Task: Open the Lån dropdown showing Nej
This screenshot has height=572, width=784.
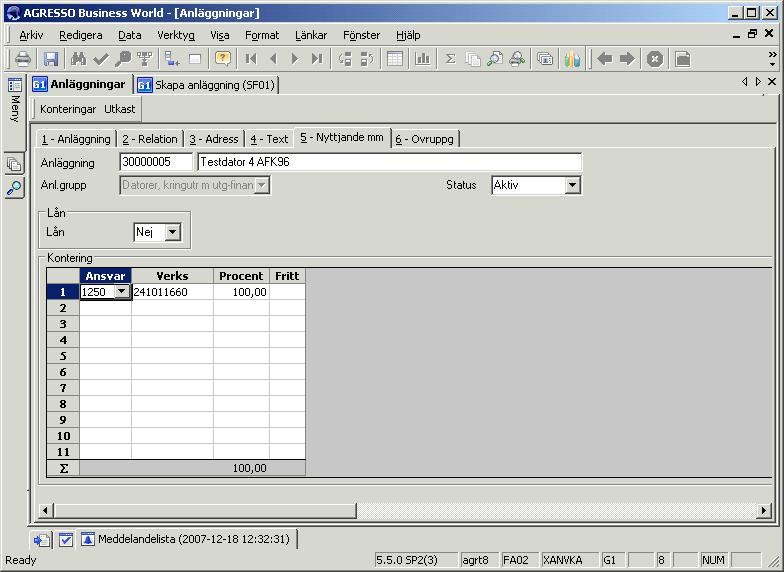Action: (x=172, y=232)
